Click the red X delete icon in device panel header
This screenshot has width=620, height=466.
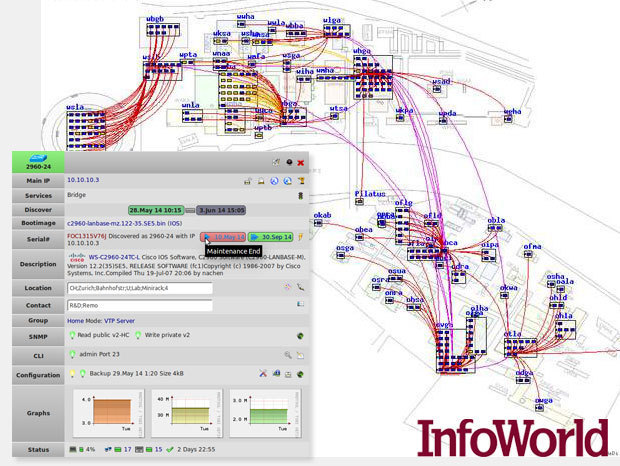(300, 162)
